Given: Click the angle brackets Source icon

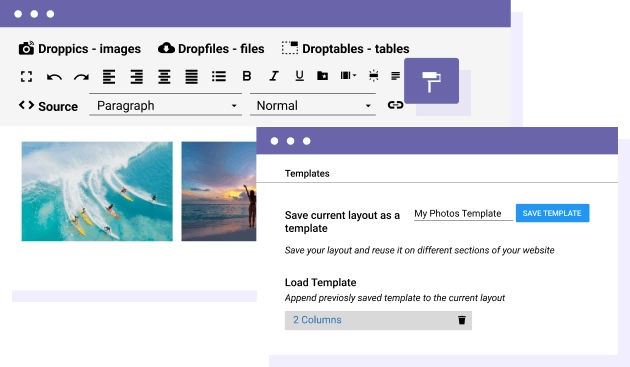Looking at the screenshot, I should [x=27, y=105].
